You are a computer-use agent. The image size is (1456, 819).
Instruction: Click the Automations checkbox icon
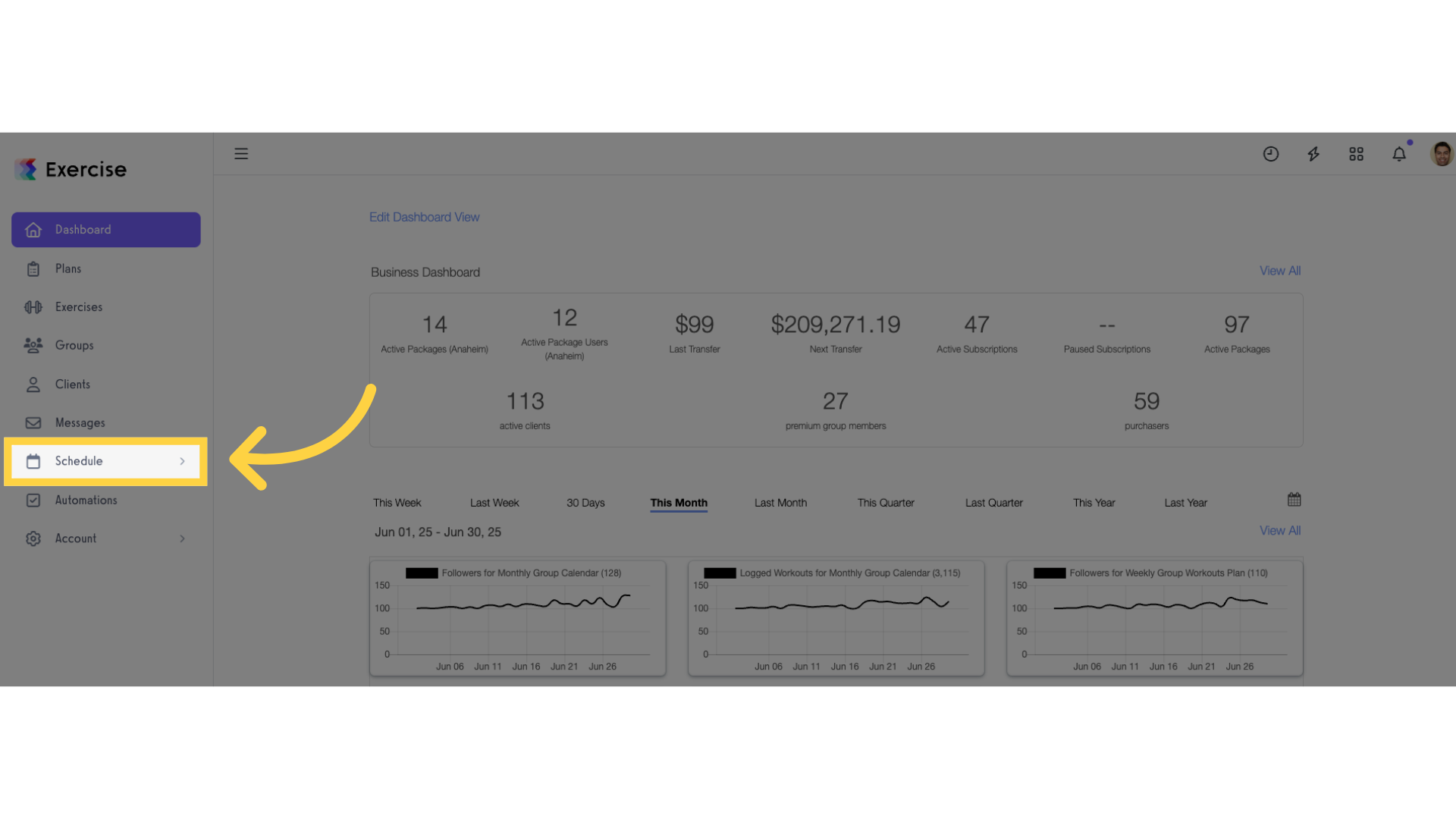(x=33, y=500)
